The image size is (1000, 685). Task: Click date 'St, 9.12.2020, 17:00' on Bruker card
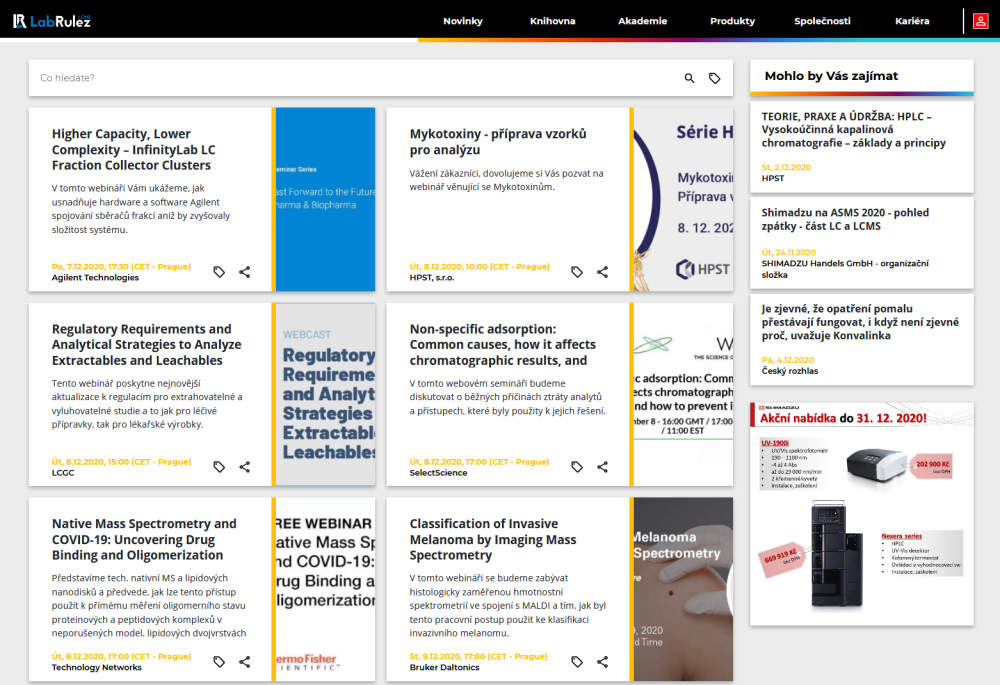pyautogui.click(x=478, y=656)
